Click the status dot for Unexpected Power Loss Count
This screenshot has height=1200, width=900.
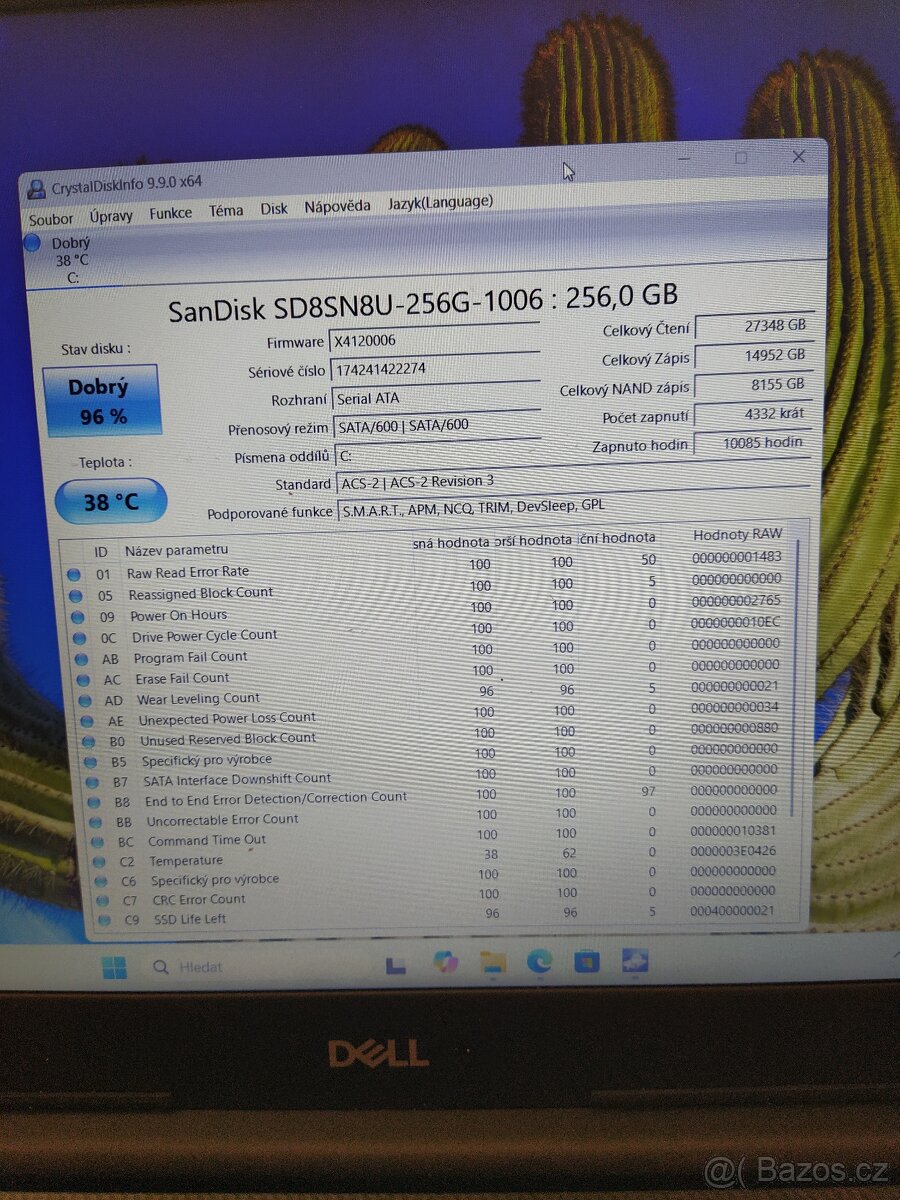point(85,721)
